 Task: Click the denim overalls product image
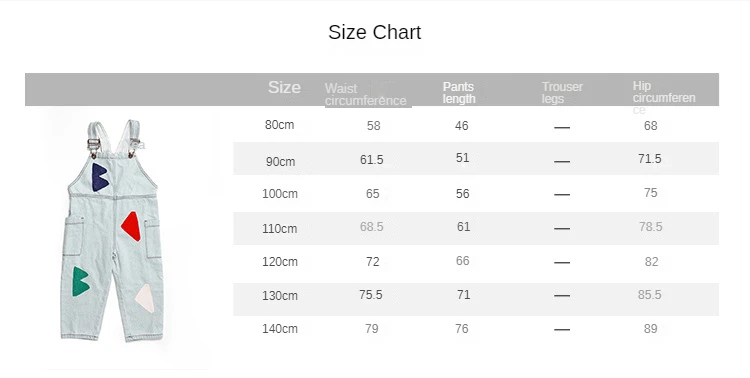[x=113, y=231]
